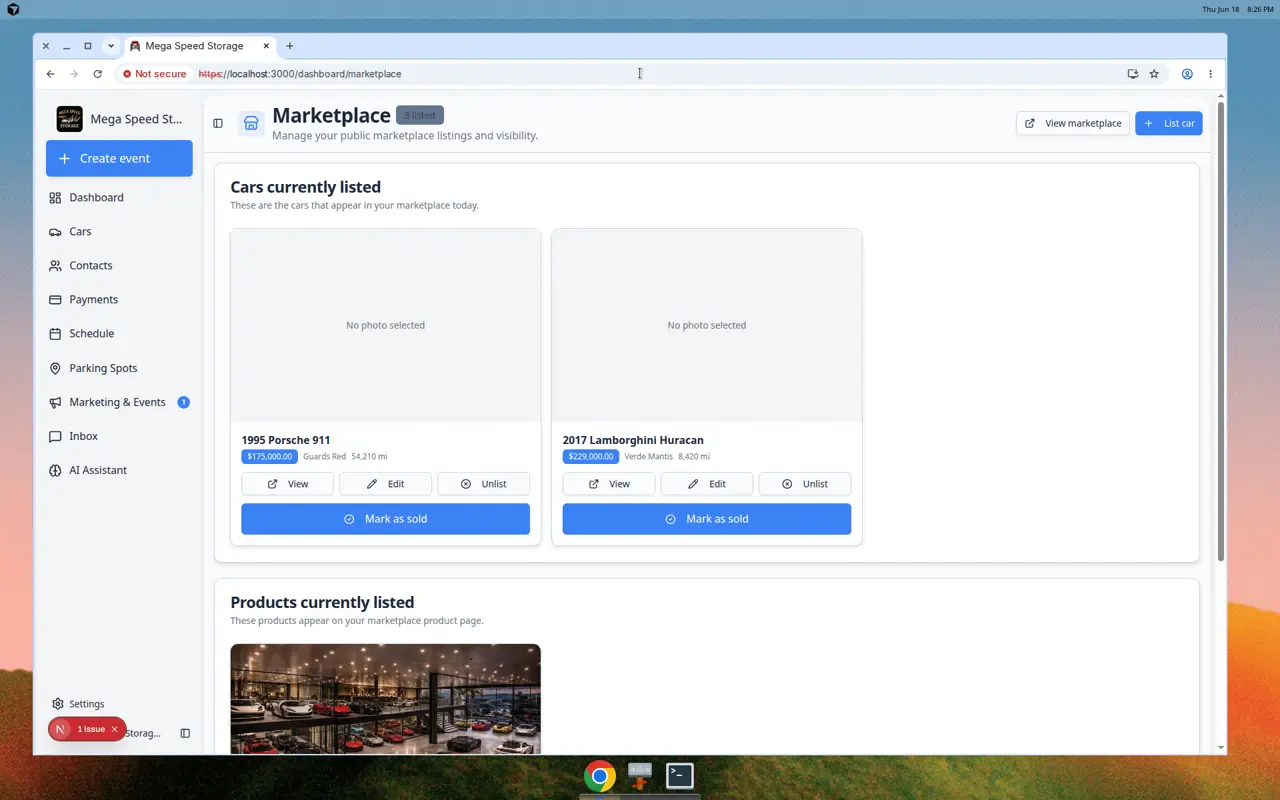Open the terminal from the taskbar

pos(680,776)
